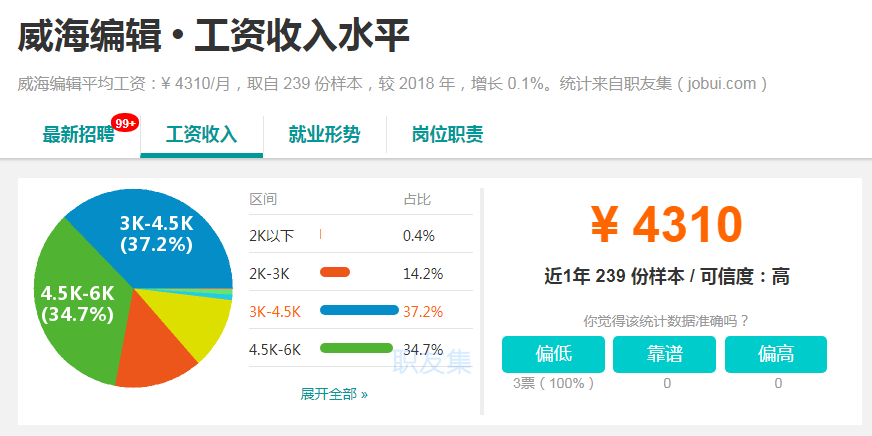
Task: Click the green 4.5K-6K percentage bar
Action: click(x=356, y=348)
